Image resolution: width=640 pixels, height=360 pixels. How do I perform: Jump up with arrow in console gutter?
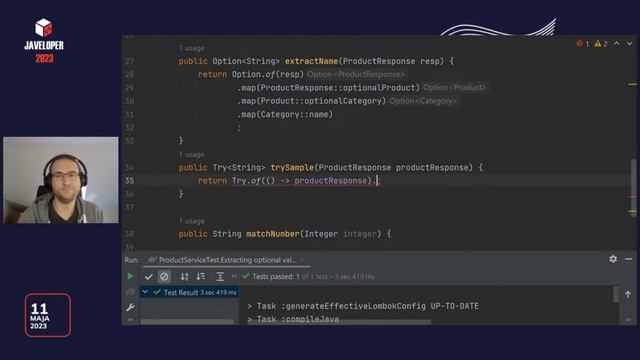point(628,294)
